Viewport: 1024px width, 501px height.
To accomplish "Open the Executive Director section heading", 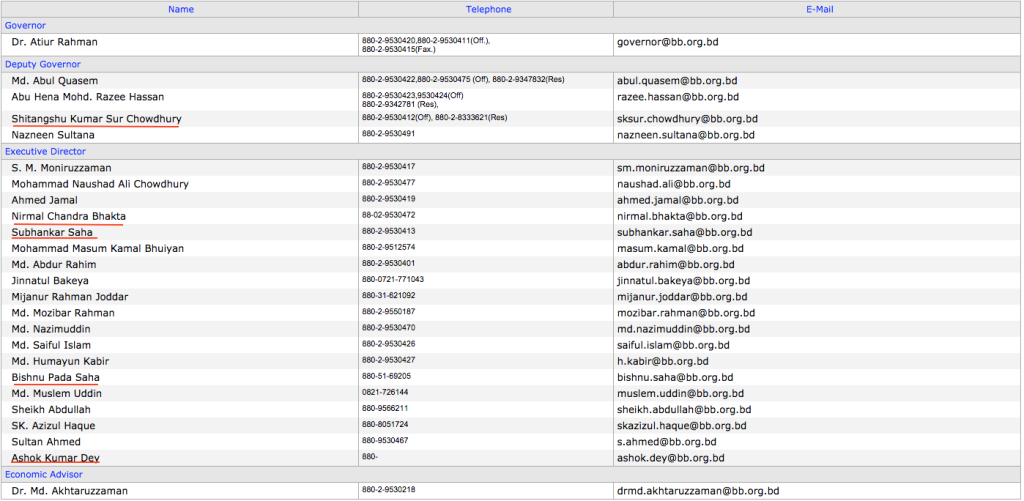I will point(45,151).
